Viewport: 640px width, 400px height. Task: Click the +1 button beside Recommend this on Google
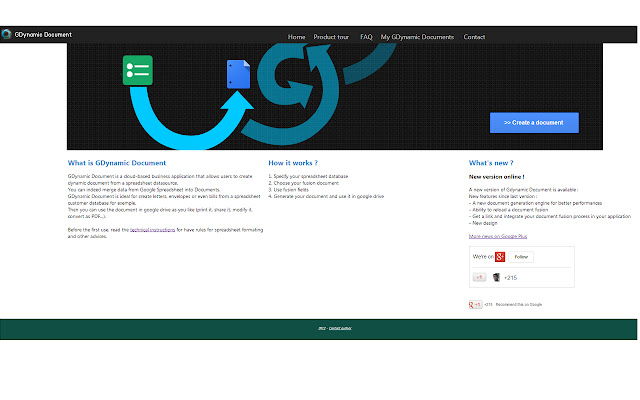coord(476,304)
